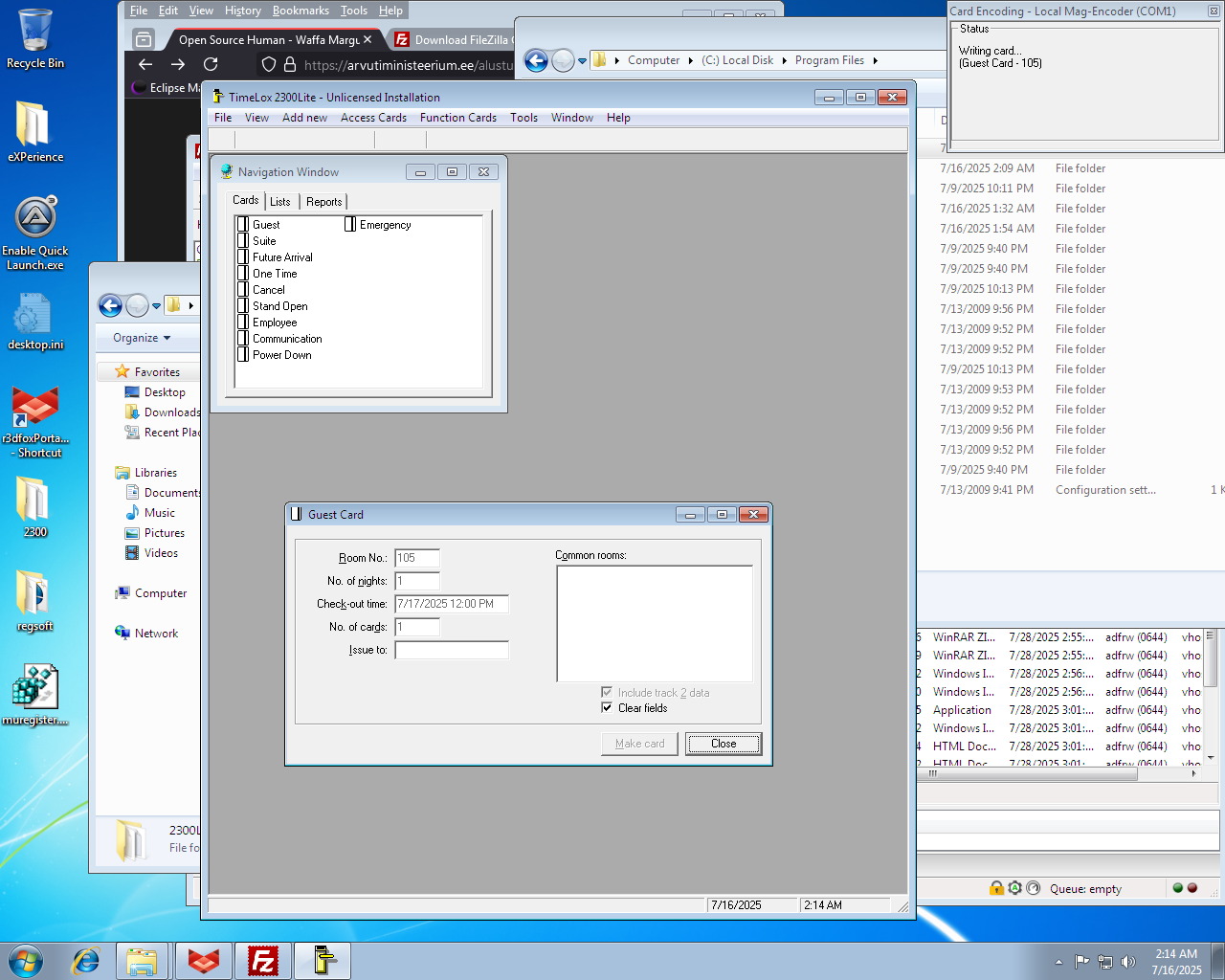Click the tracking protection shield in the address bar

coord(269,64)
